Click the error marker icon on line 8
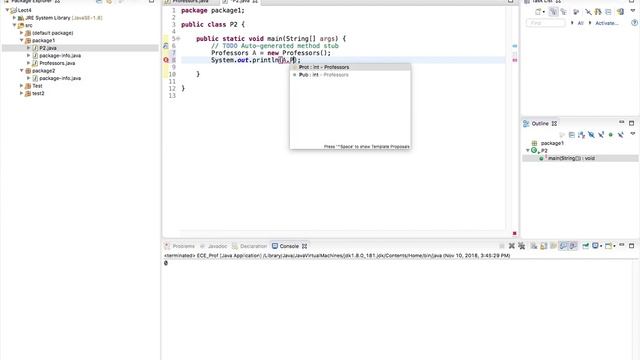Screen dimensions: 640x360 (166, 60)
